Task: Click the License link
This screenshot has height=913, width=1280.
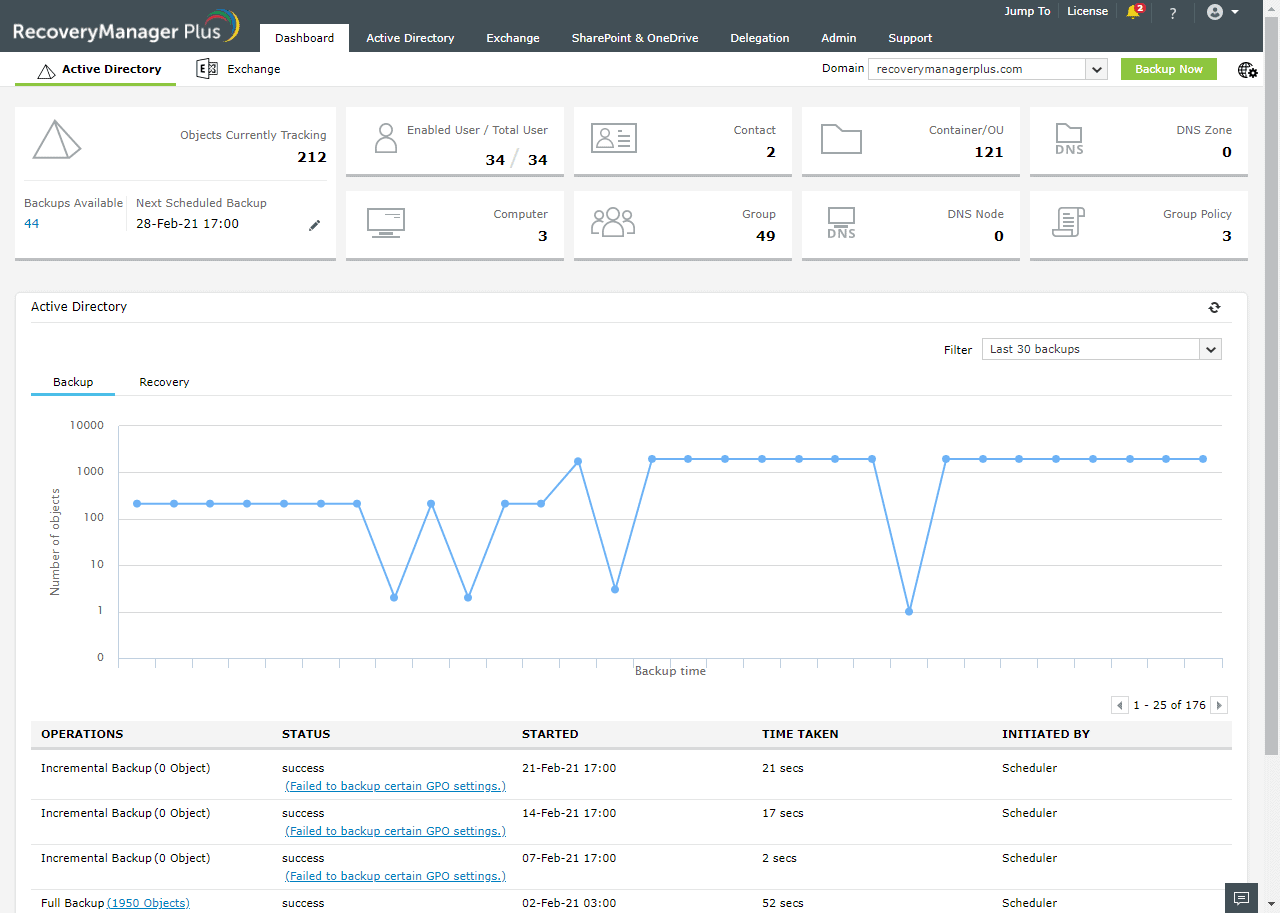Action: [x=1087, y=11]
